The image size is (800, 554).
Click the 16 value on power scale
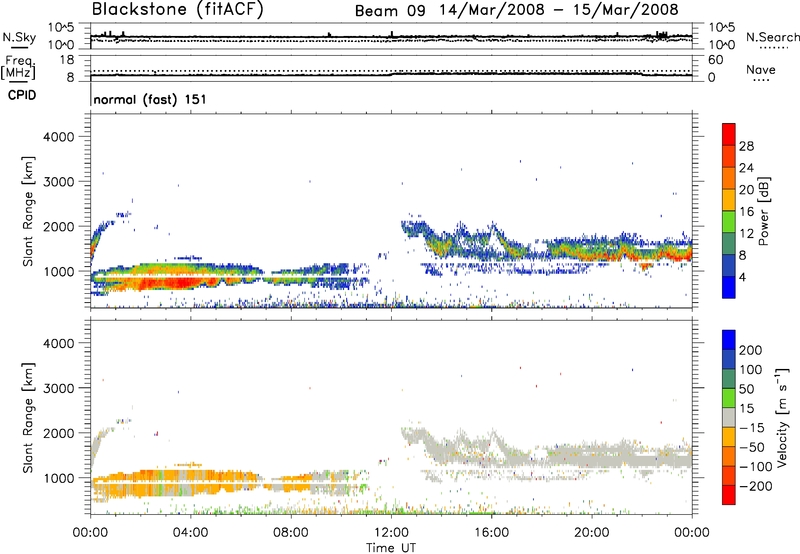[x=746, y=212]
